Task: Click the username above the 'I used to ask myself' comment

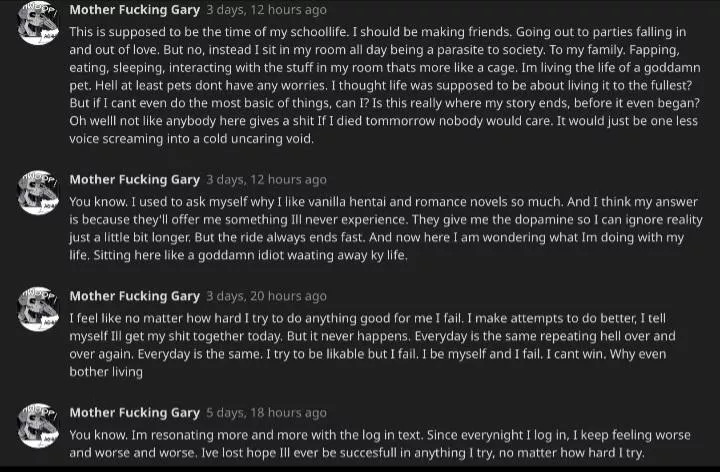Action: [x=134, y=180]
